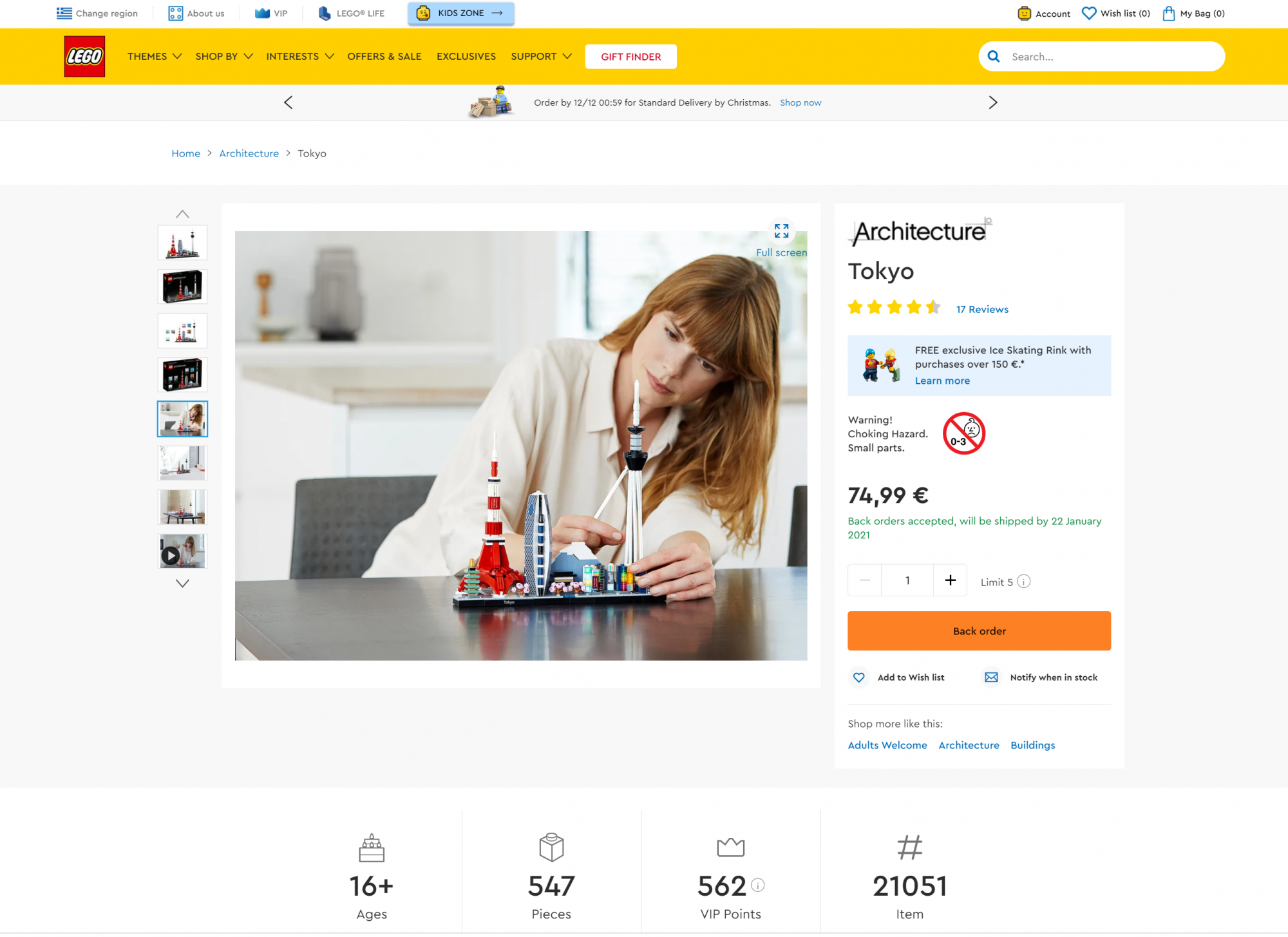Viewport: 1288px width, 937px height.
Task: Click the Full screen expand icon
Action: [x=781, y=231]
